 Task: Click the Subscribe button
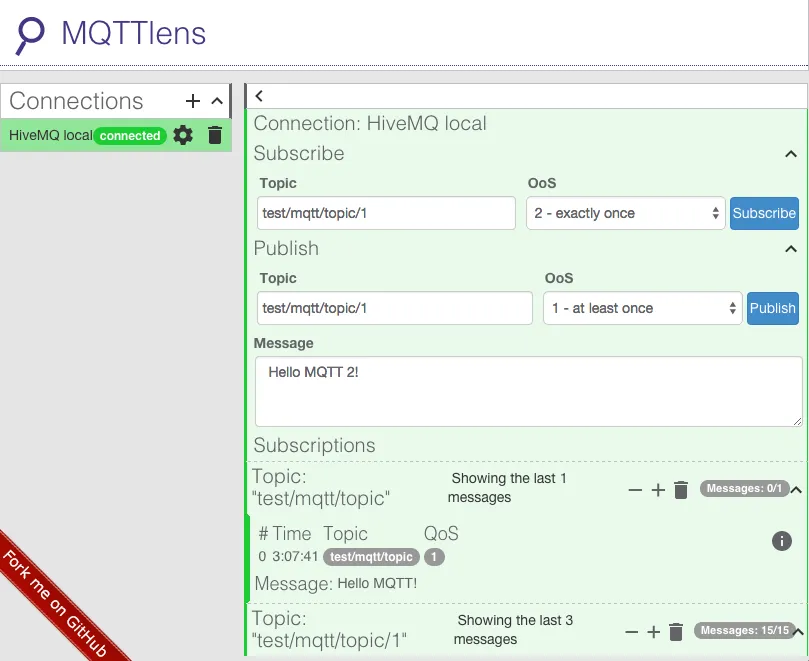764,213
